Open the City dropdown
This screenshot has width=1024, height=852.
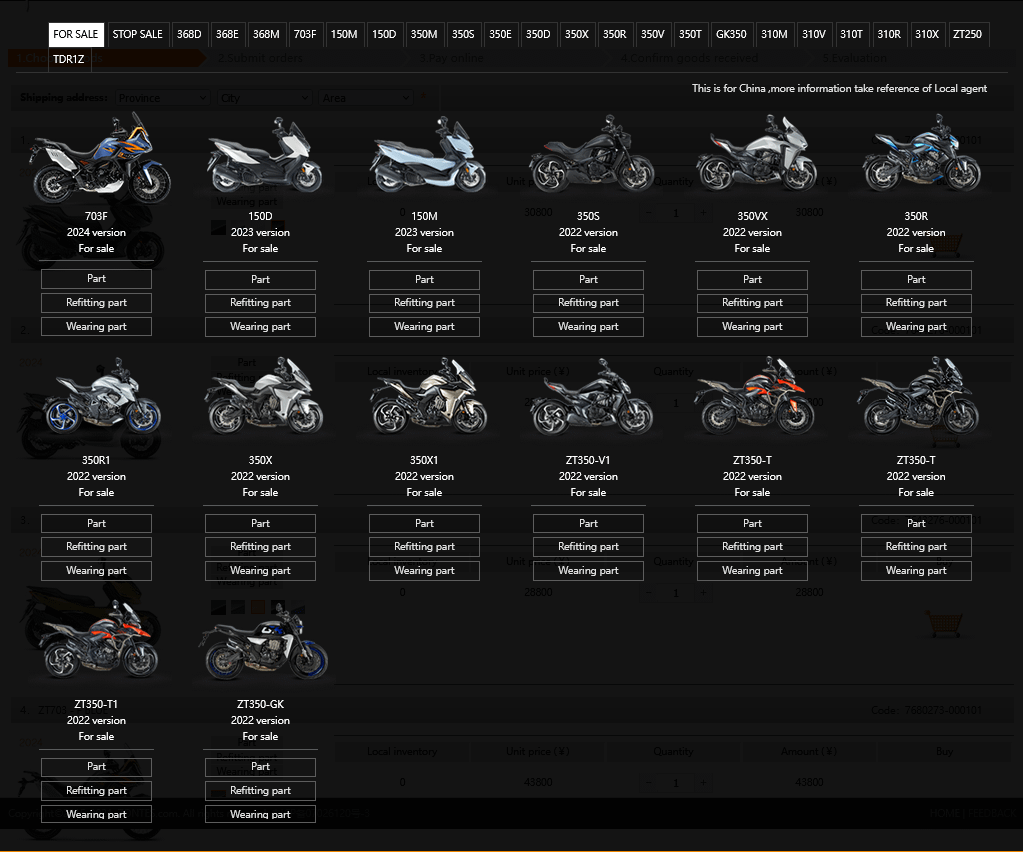click(x=264, y=98)
